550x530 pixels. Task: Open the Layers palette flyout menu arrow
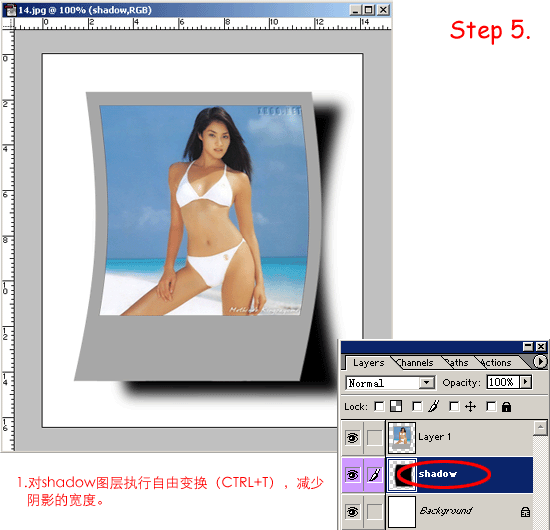click(540, 361)
